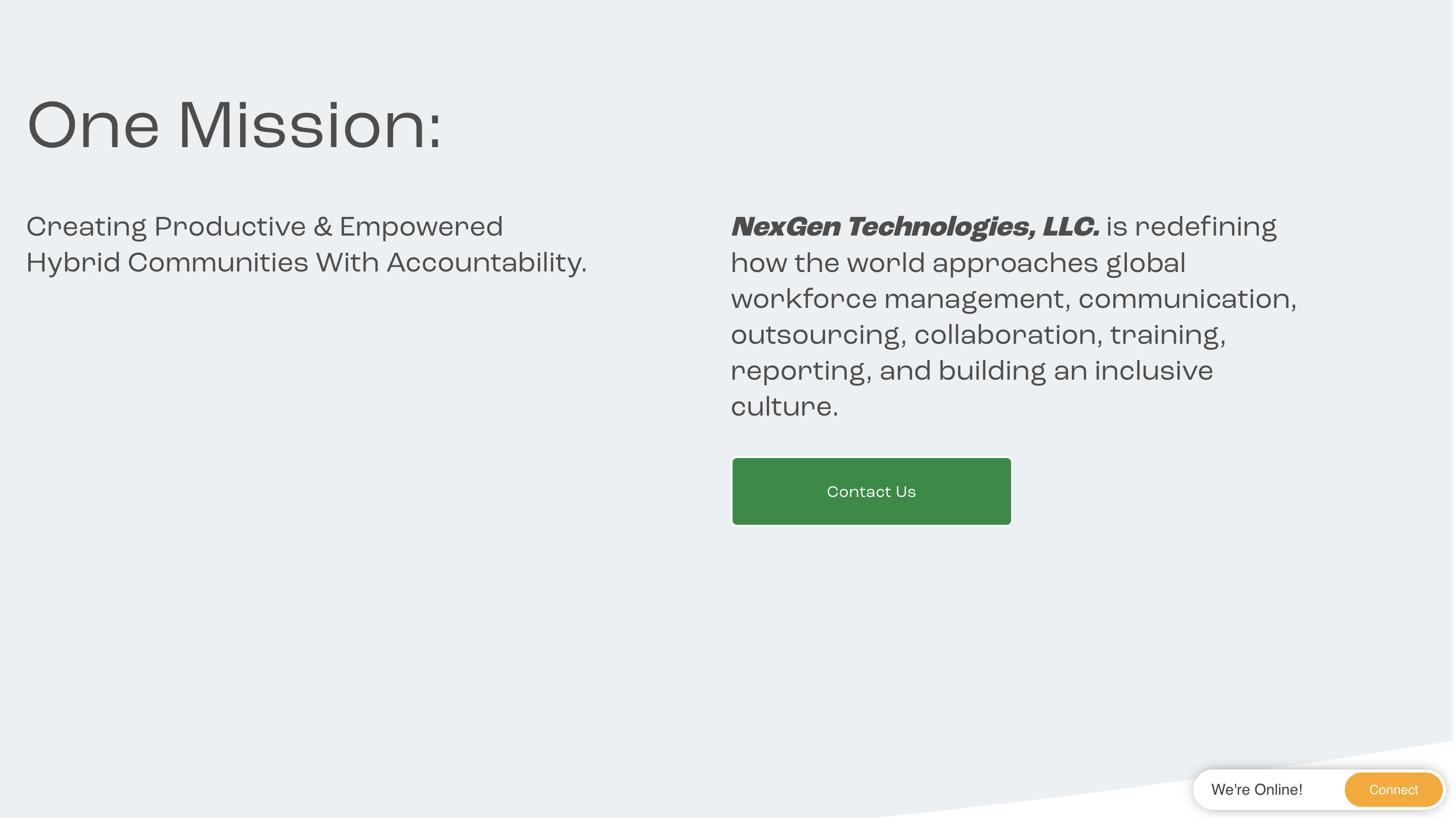The image size is (1456, 818).
Task: Click the word "One" in the heading
Action: click(x=93, y=125)
